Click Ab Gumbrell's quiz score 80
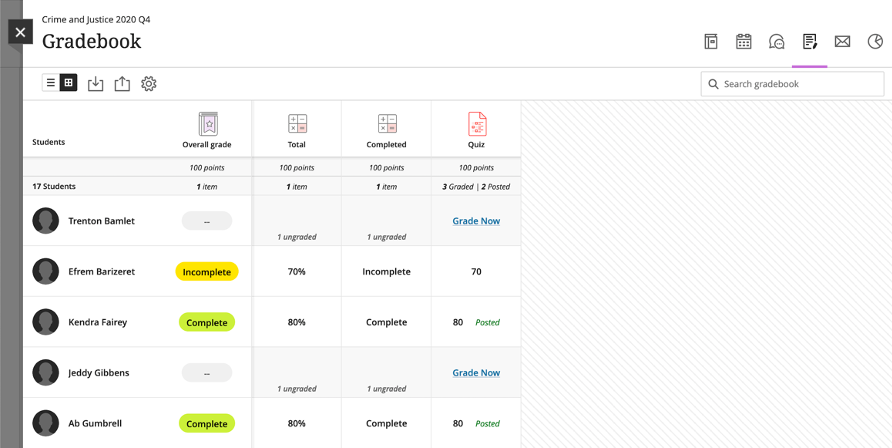This screenshot has width=892, height=448. (x=458, y=424)
